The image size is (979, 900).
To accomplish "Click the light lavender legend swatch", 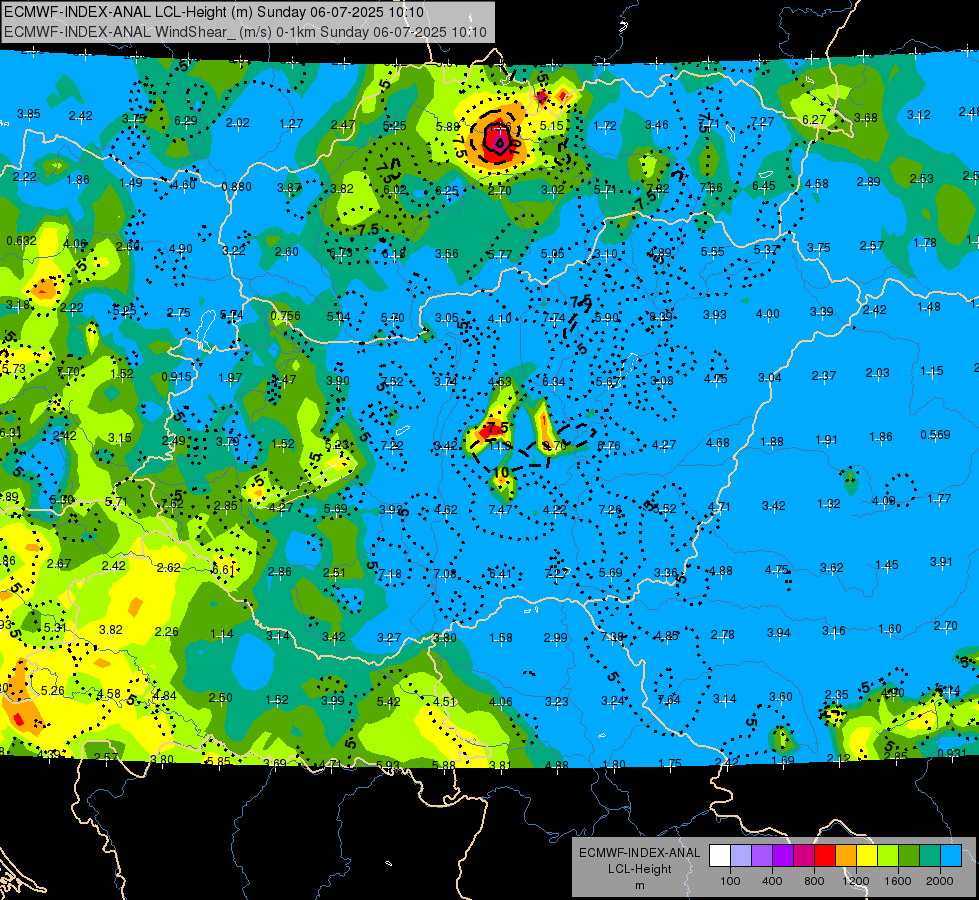I will (x=741, y=856).
